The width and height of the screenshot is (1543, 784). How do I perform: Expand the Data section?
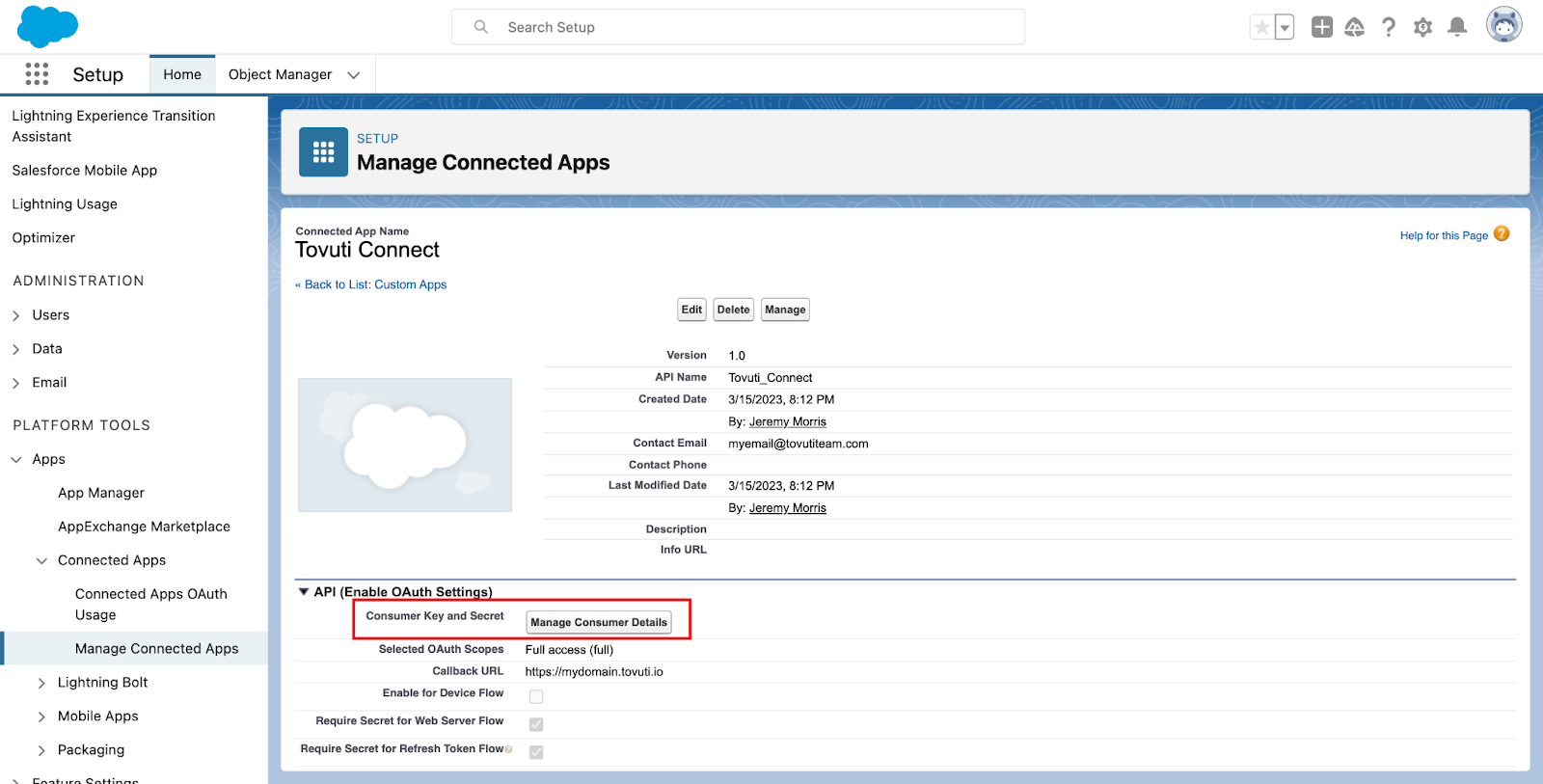(15, 349)
